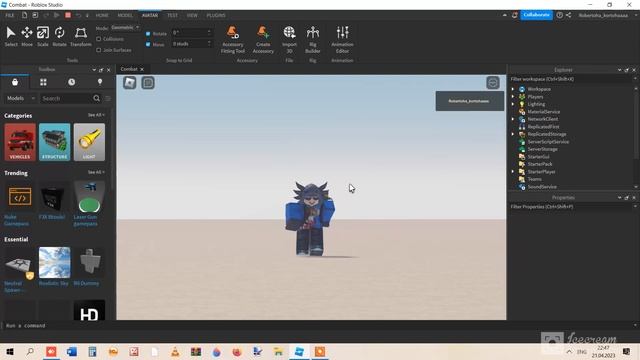The height and width of the screenshot is (360, 640).
Task: Click taskbar search magnifier
Action: coord(30,351)
